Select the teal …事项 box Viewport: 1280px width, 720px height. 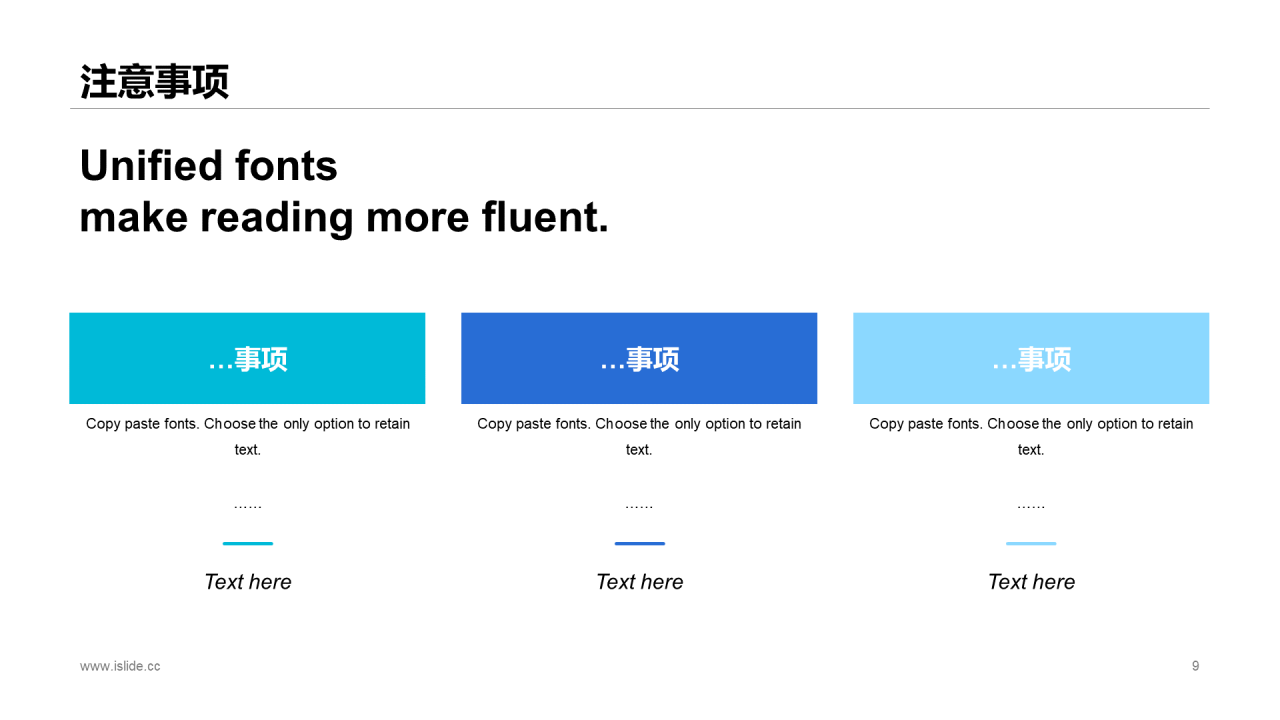point(247,358)
